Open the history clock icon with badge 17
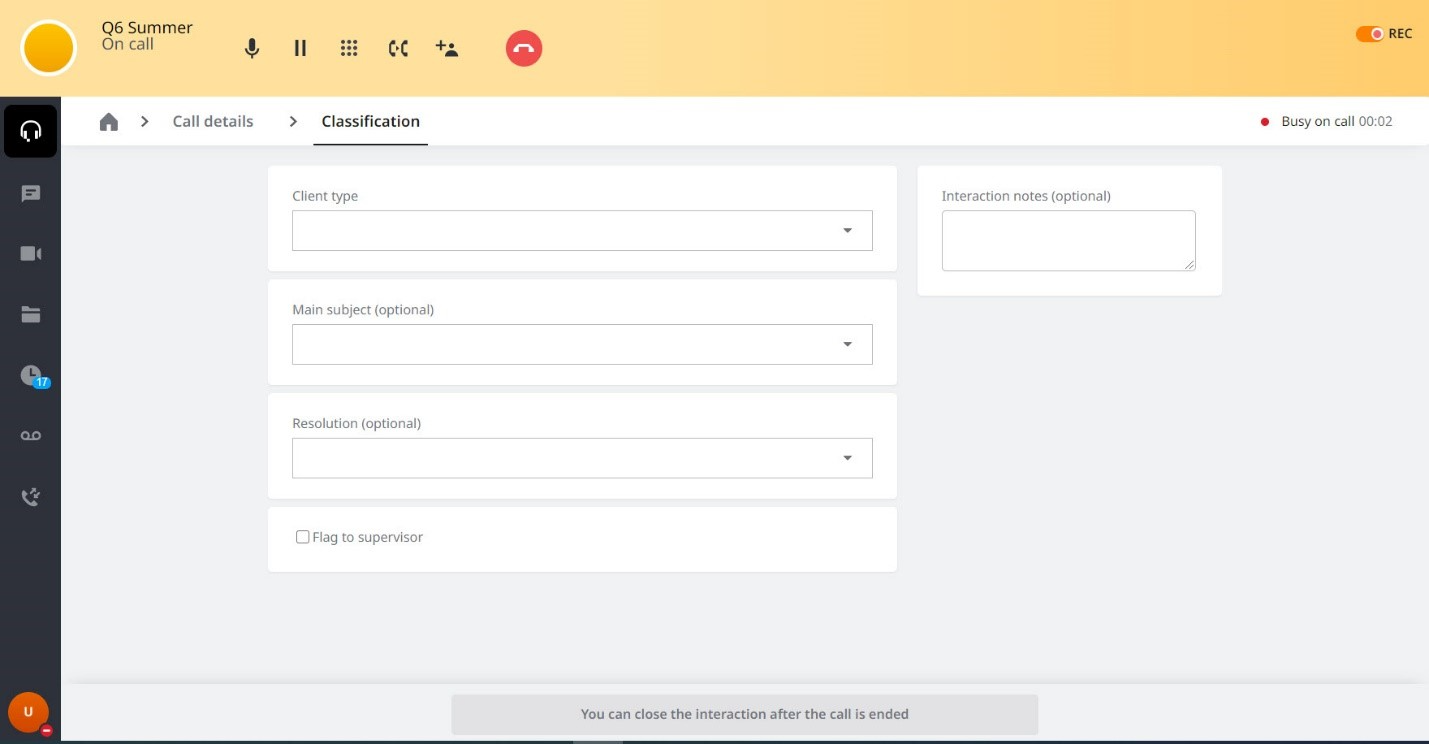Screen dimensions: 1429x744 pyautogui.click(x=33, y=376)
